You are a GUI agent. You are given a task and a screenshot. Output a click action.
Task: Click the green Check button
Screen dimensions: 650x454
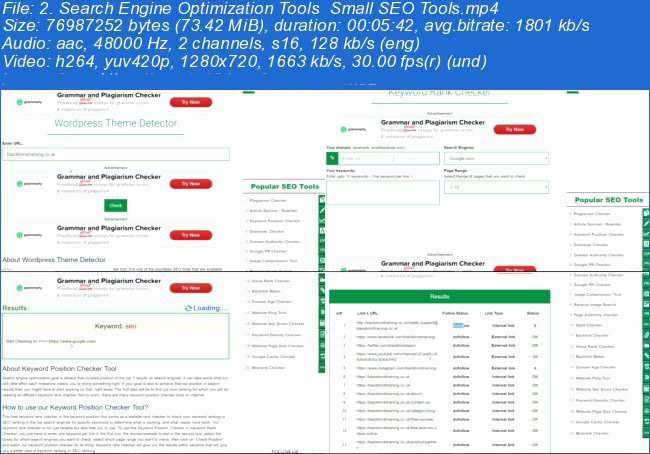pos(115,205)
